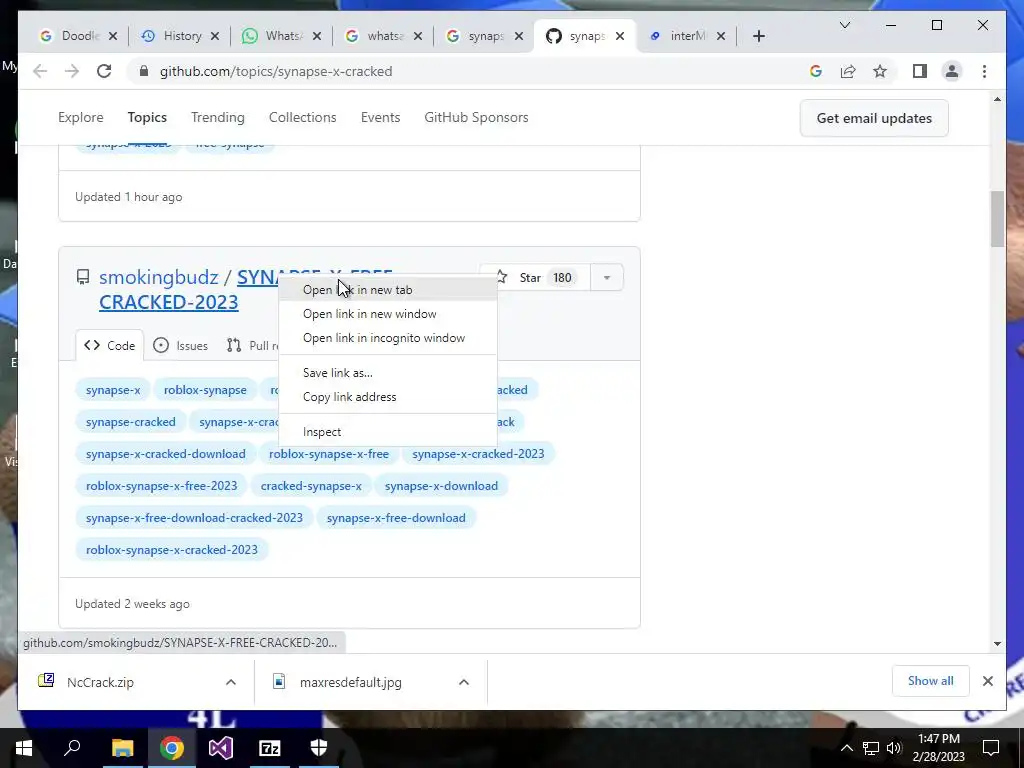This screenshot has height=768, width=1024.
Task: Open the Chrome profile avatar
Action: click(x=952, y=71)
